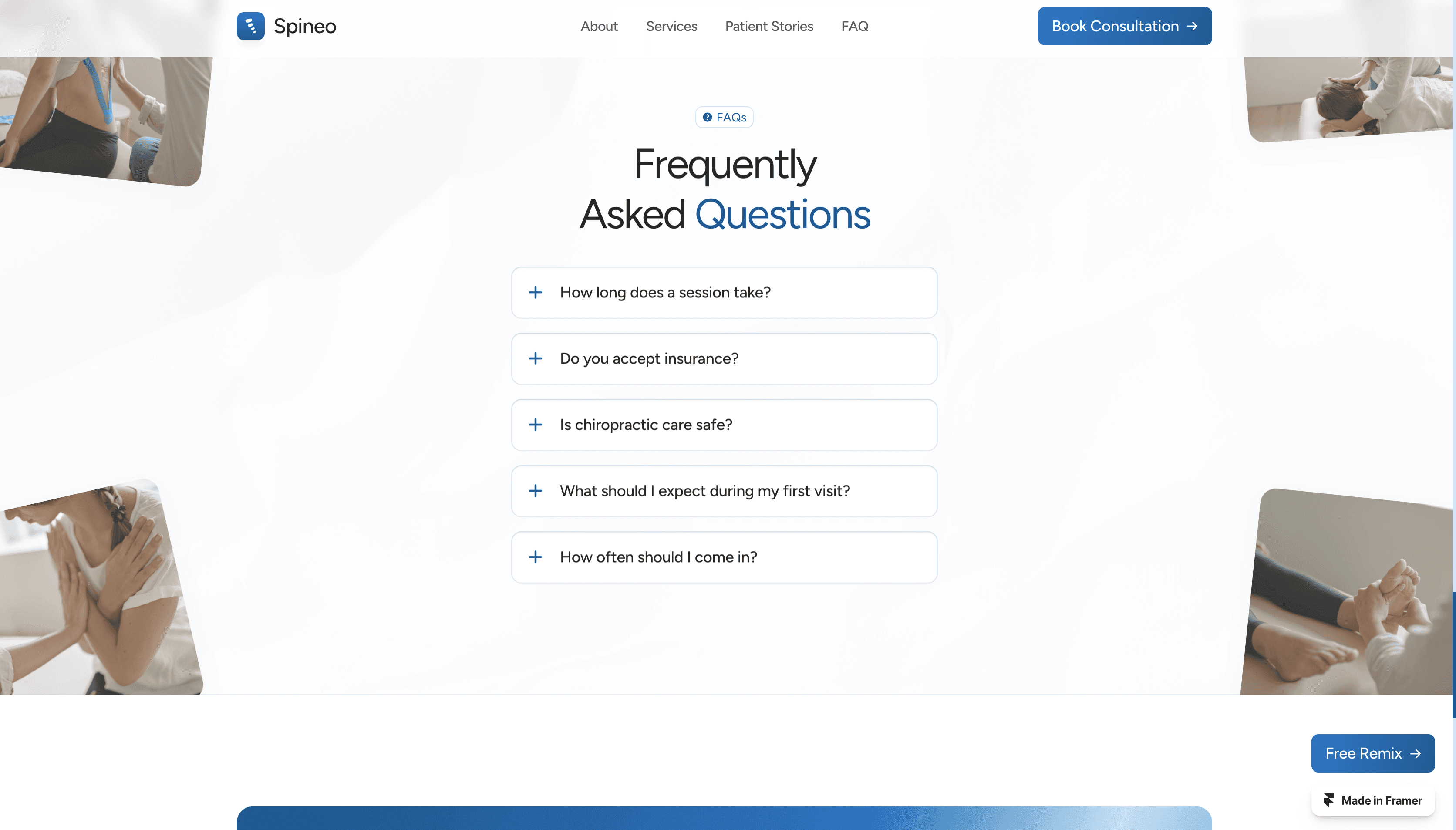This screenshot has height=830, width=1456.
Task: Click the Framer logo icon
Action: (1328, 800)
